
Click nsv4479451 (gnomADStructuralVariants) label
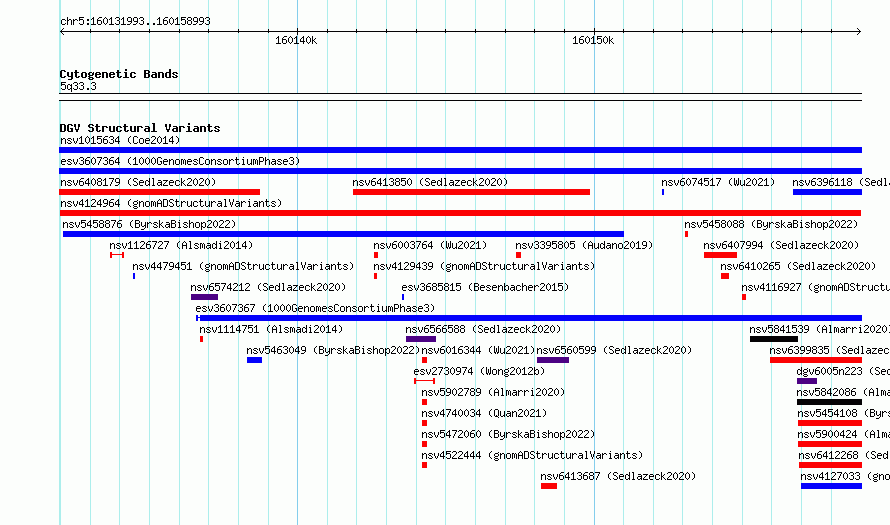243,266
